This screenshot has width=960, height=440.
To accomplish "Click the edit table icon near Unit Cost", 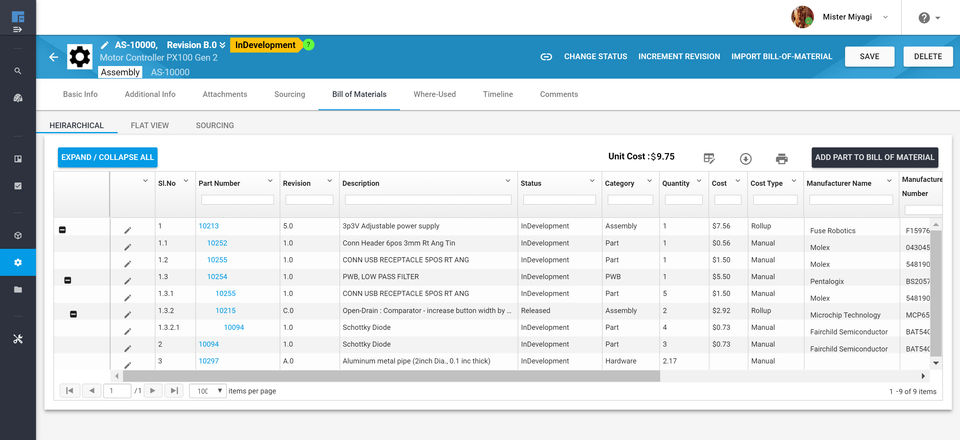I will point(709,159).
